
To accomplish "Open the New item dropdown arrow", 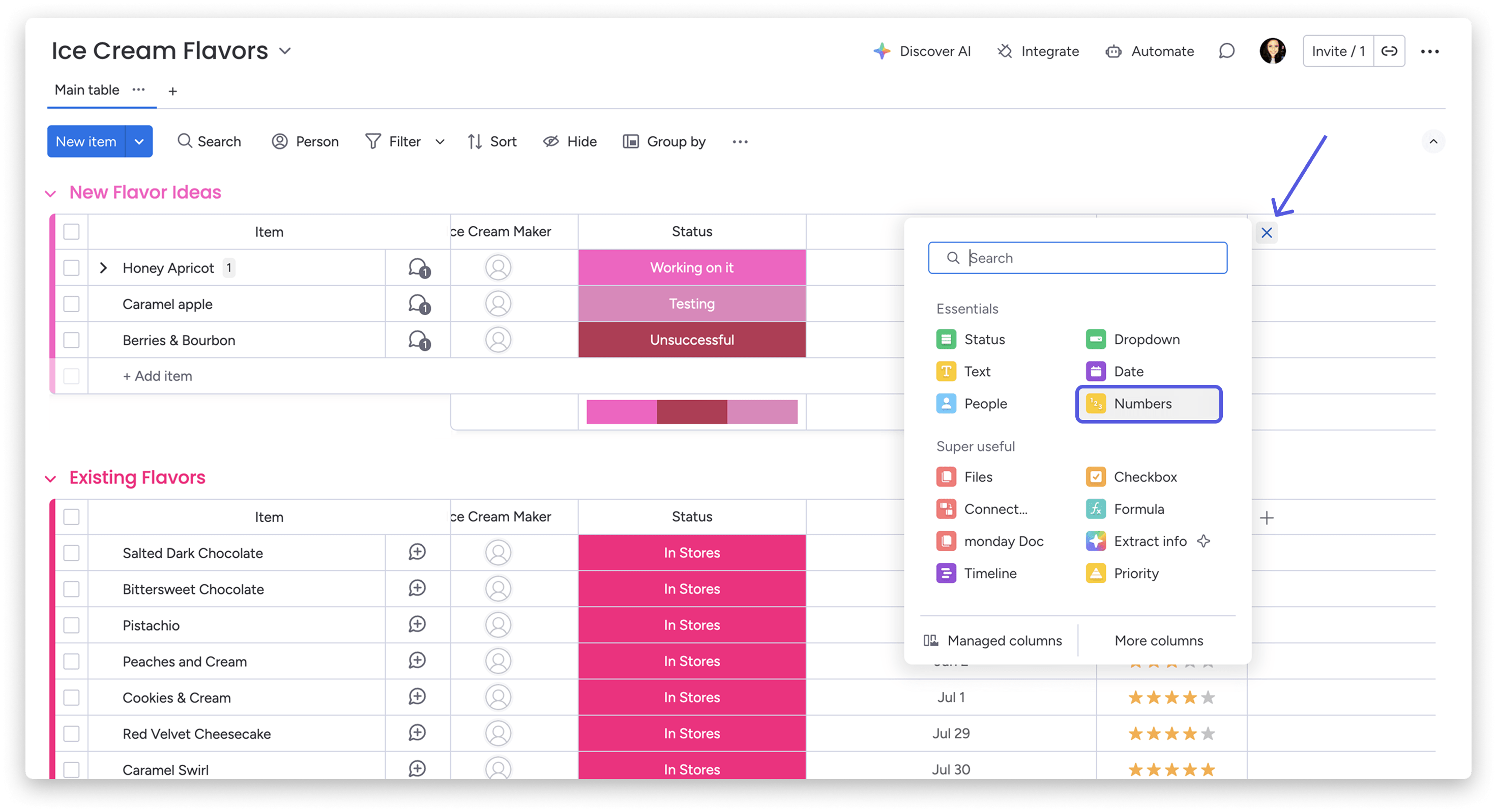I will coord(139,141).
